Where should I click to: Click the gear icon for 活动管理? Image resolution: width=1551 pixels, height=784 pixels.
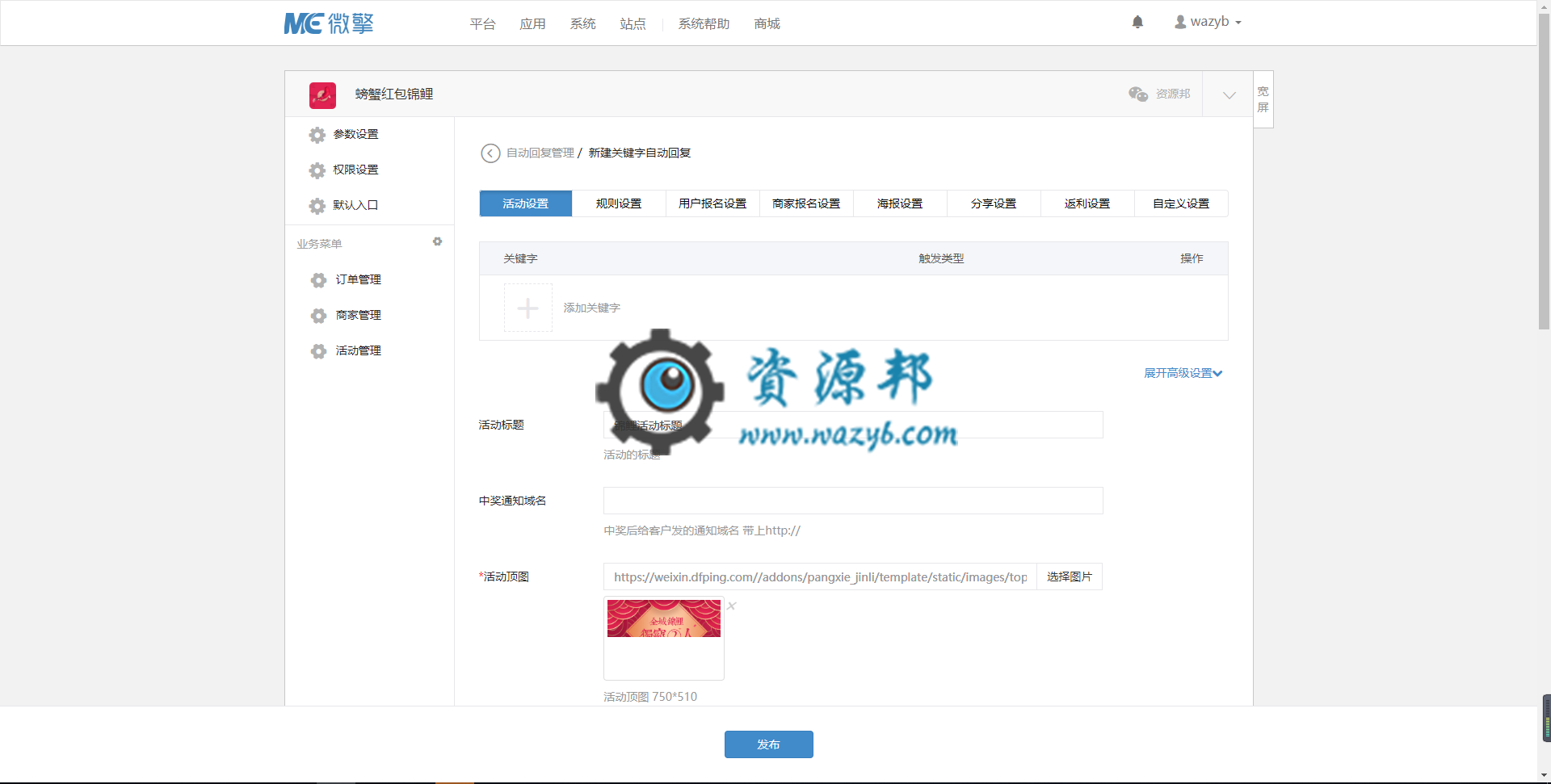(x=319, y=351)
